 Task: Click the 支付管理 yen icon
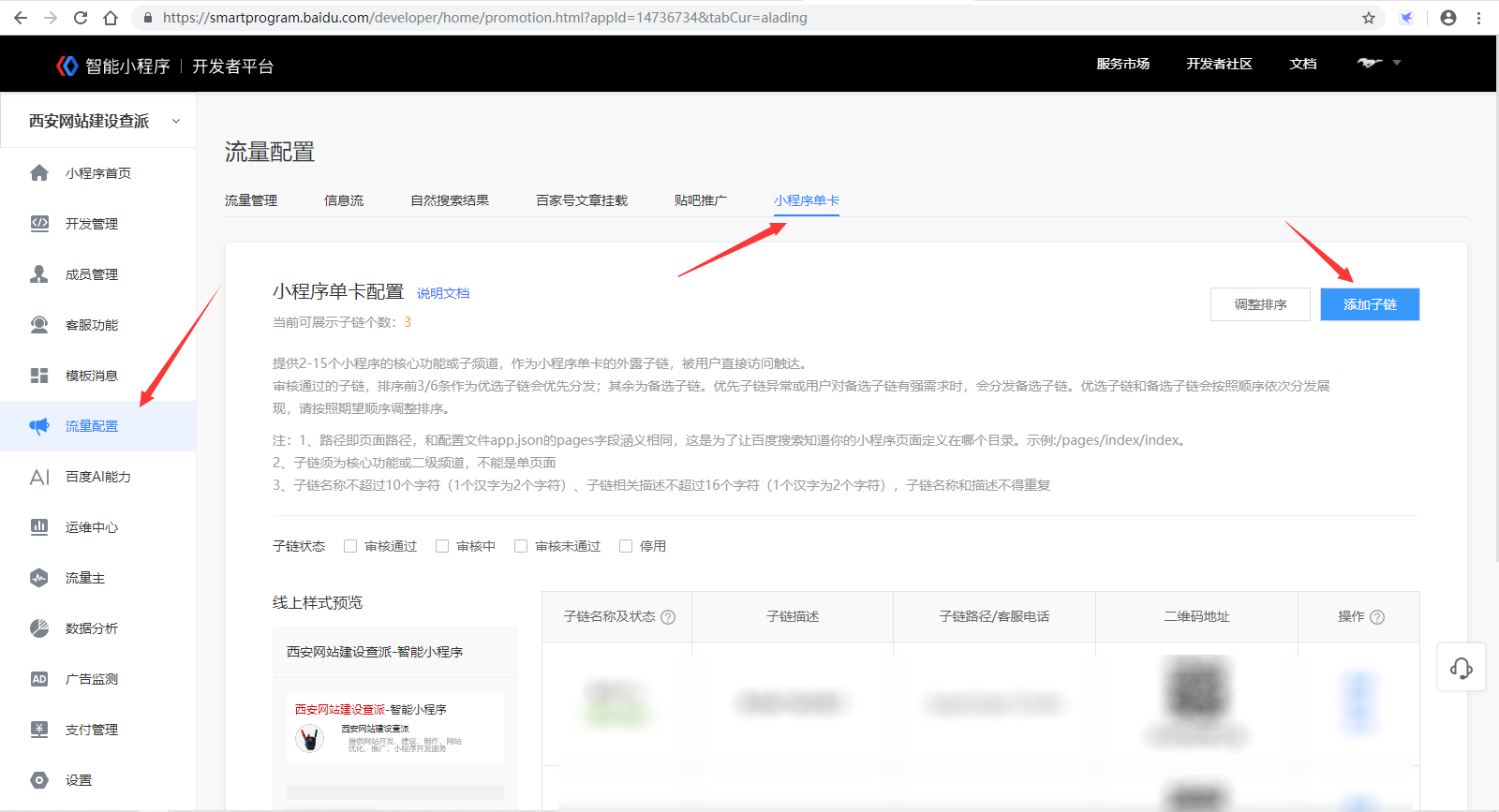(x=39, y=730)
